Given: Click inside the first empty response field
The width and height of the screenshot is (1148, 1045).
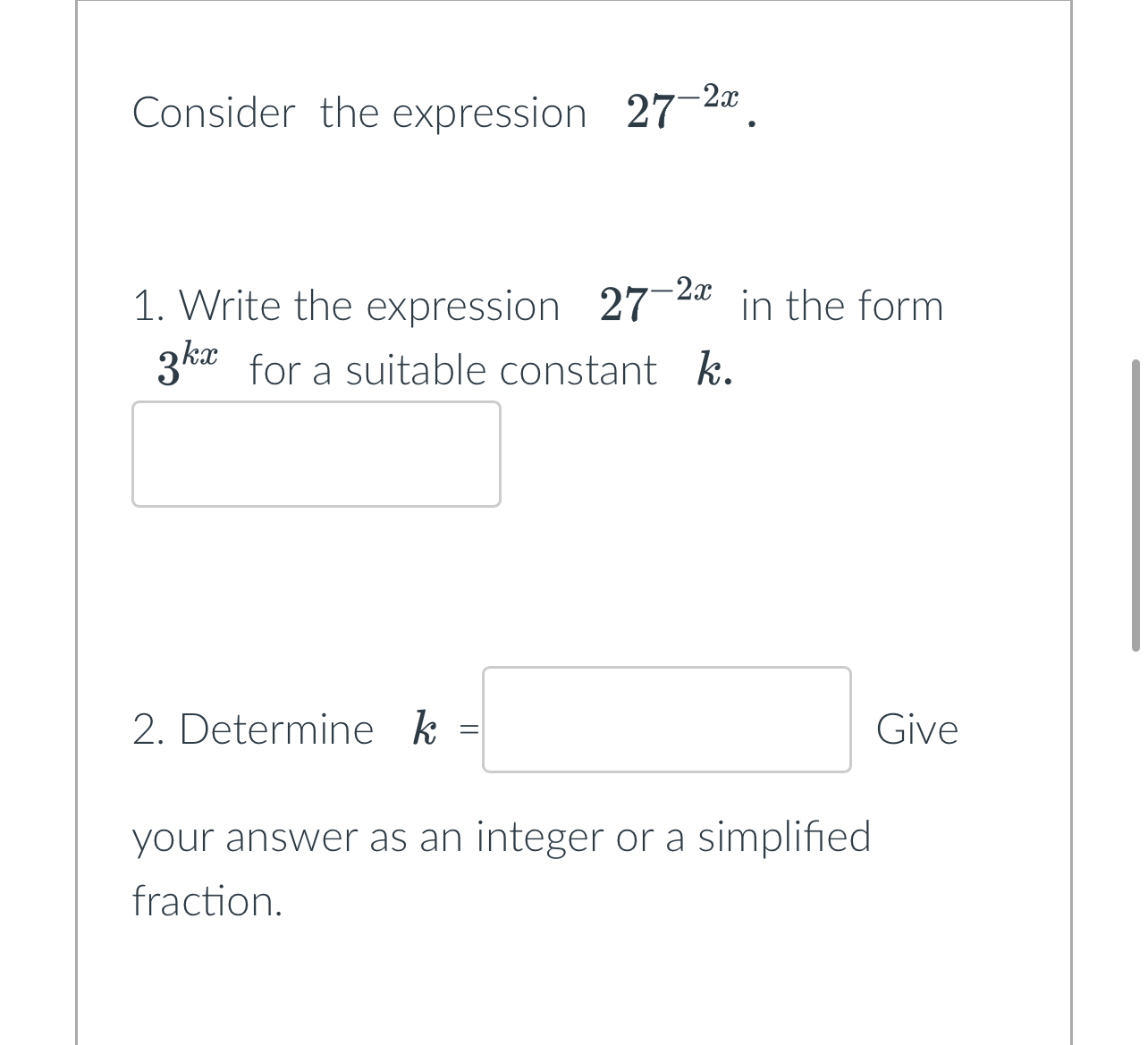Looking at the screenshot, I should pyautogui.click(x=316, y=454).
